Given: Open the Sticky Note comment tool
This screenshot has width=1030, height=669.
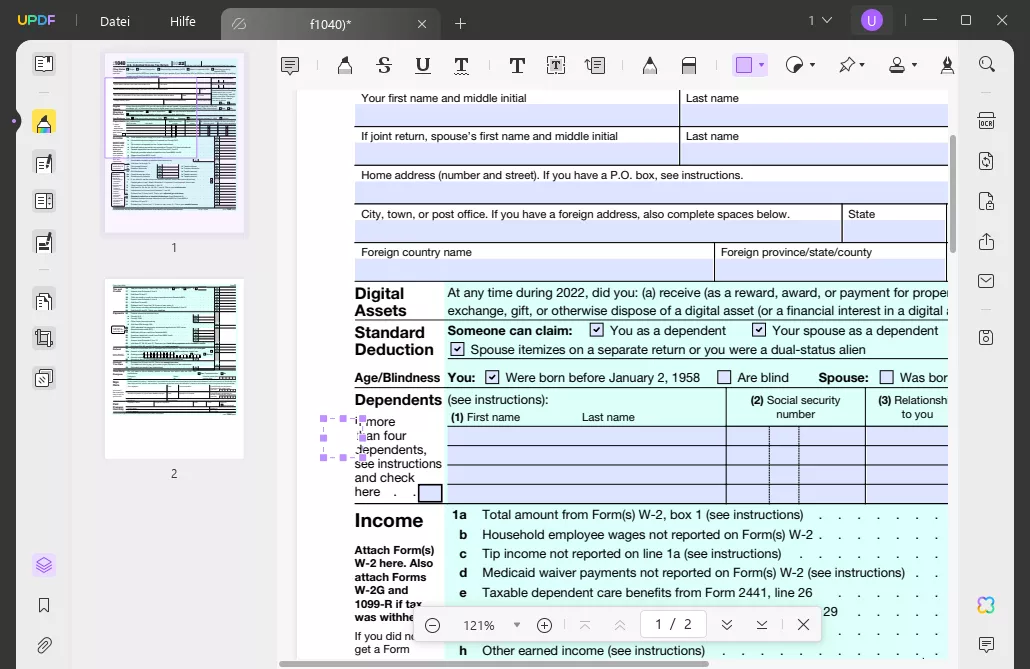Looking at the screenshot, I should pyautogui.click(x=289, y=64).
